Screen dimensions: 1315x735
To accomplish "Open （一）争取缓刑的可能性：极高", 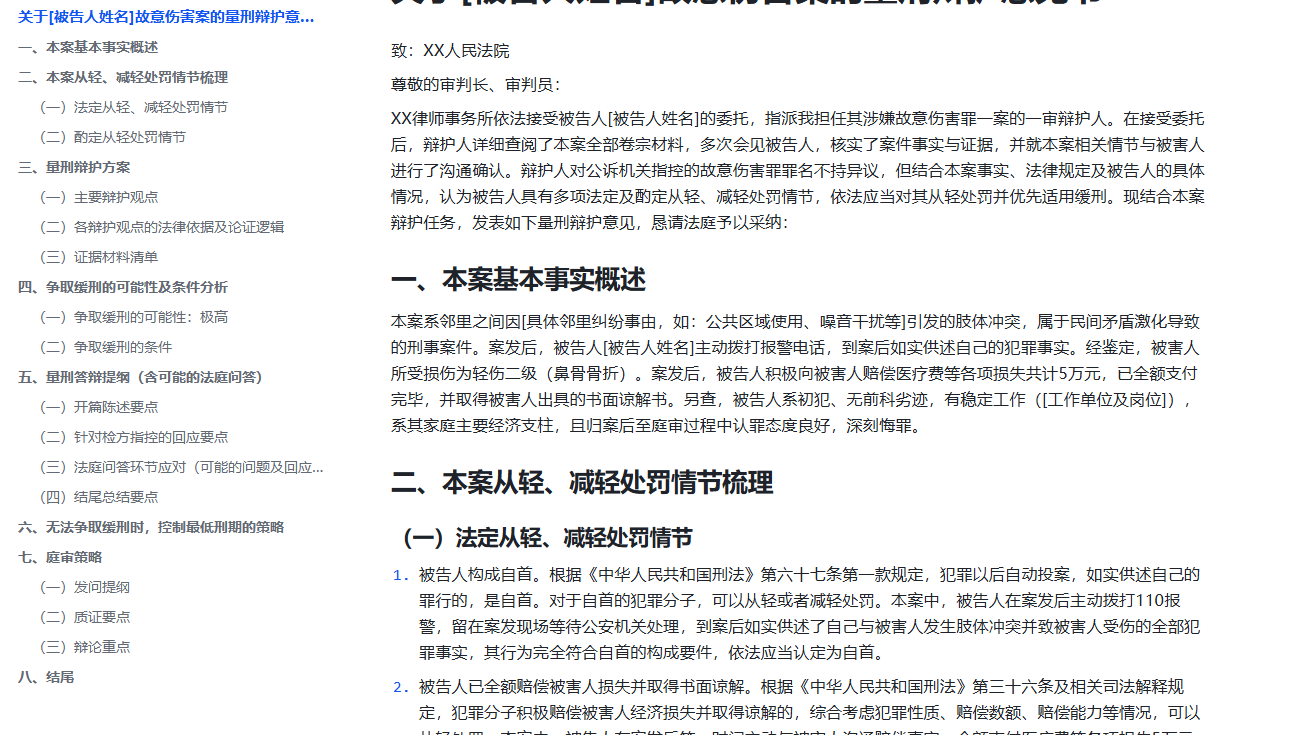I will point(136,317).
